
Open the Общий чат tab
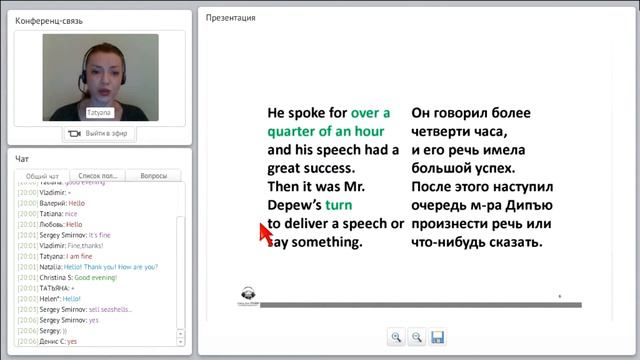42,176
